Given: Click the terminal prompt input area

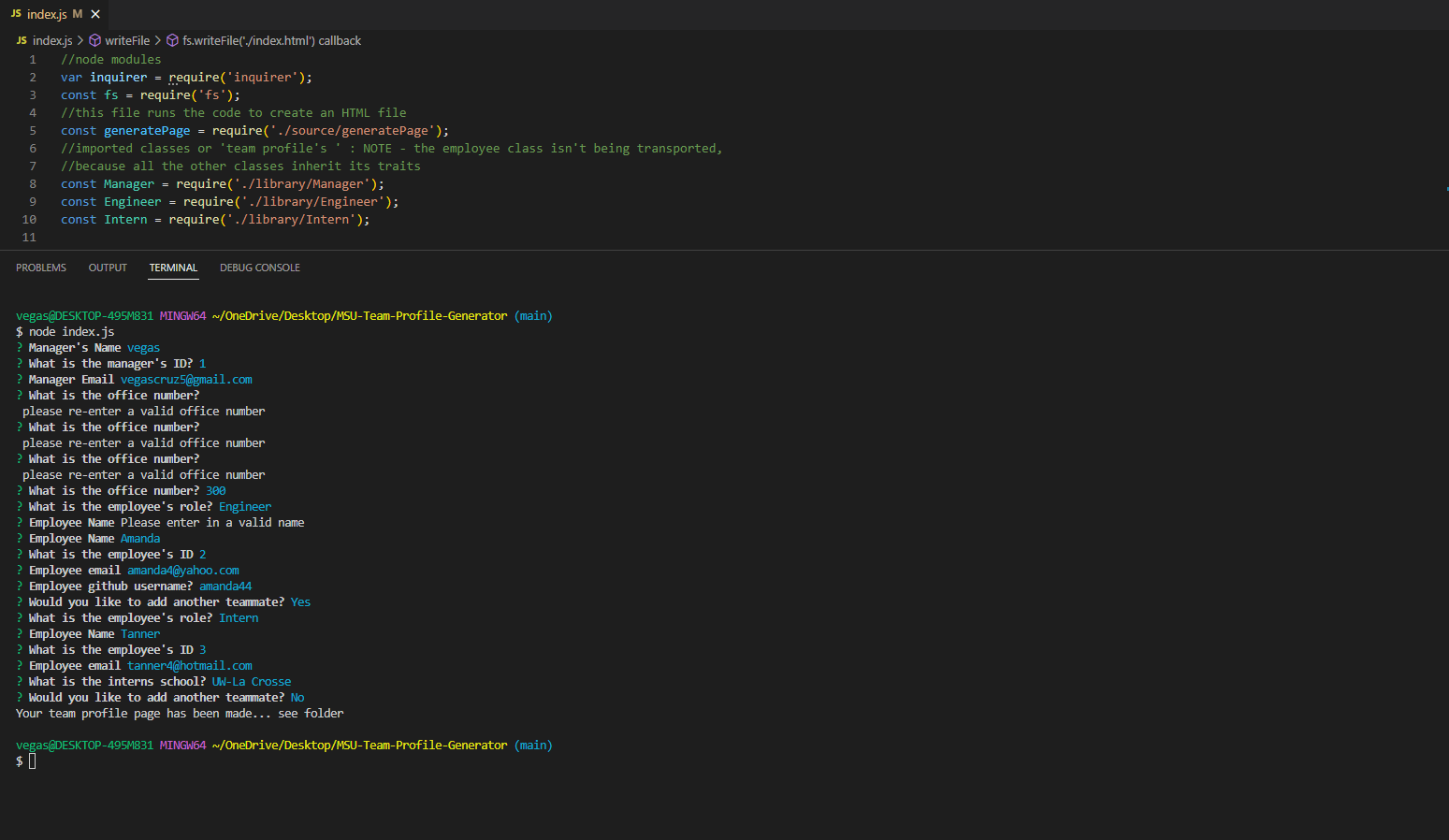Looking at the screenshot, I should click(x=33, y=760).
